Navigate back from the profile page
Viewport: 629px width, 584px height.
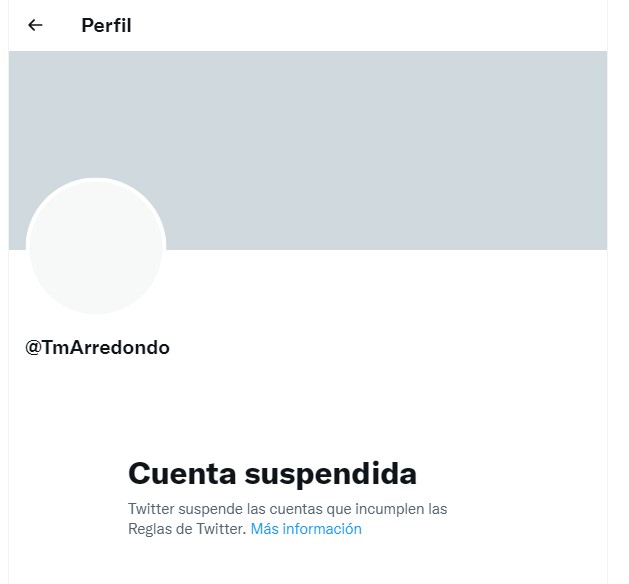(35, 25)
